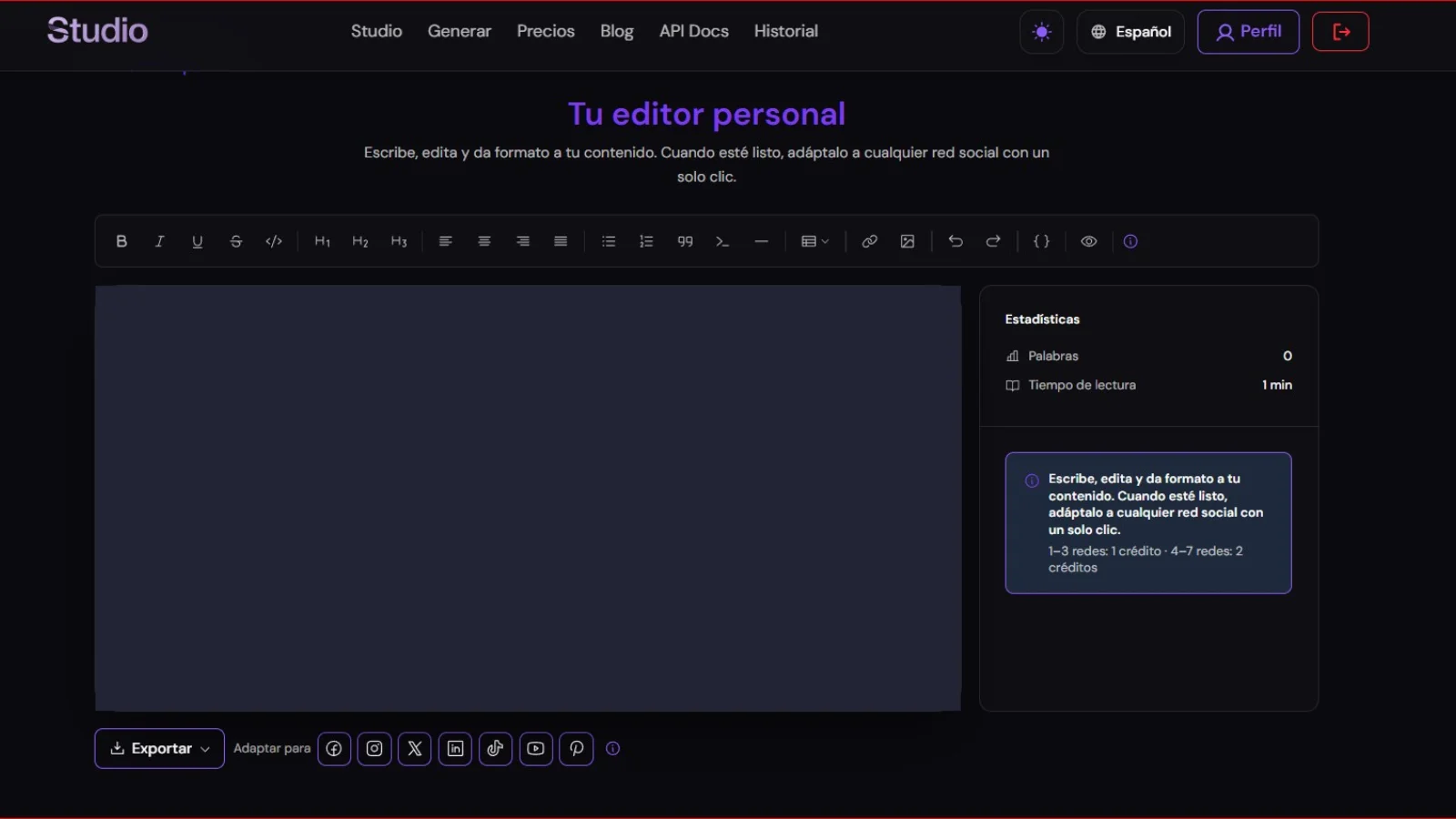Viewport: 1456px width, 819px height.
Task: Navigate to the Historial section
Action: click(x=785, y=31)
